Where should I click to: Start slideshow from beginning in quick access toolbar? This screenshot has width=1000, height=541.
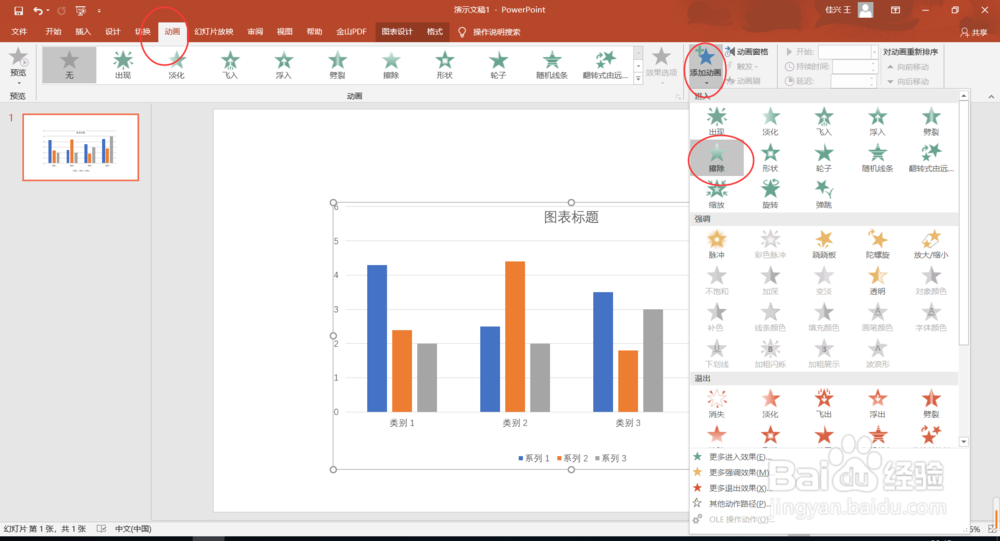80,11
